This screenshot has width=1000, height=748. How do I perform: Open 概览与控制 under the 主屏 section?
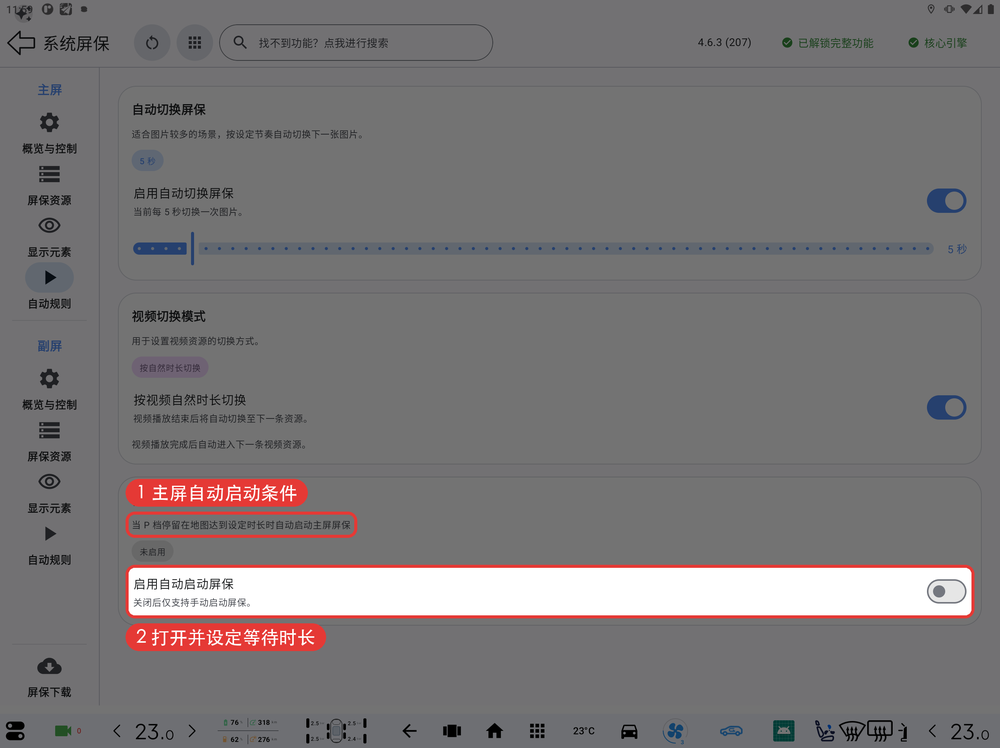[x=49, y=133]
